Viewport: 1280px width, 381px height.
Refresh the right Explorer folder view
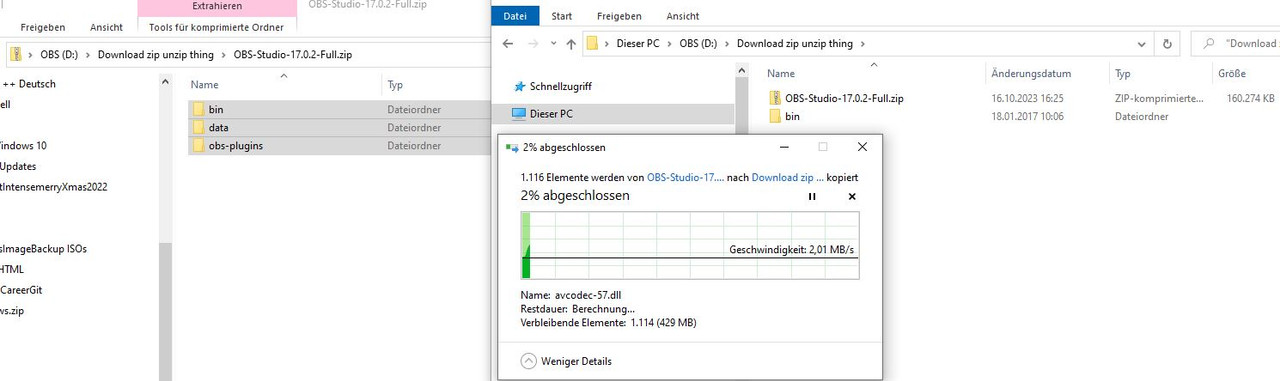[x=1167, y=44]
